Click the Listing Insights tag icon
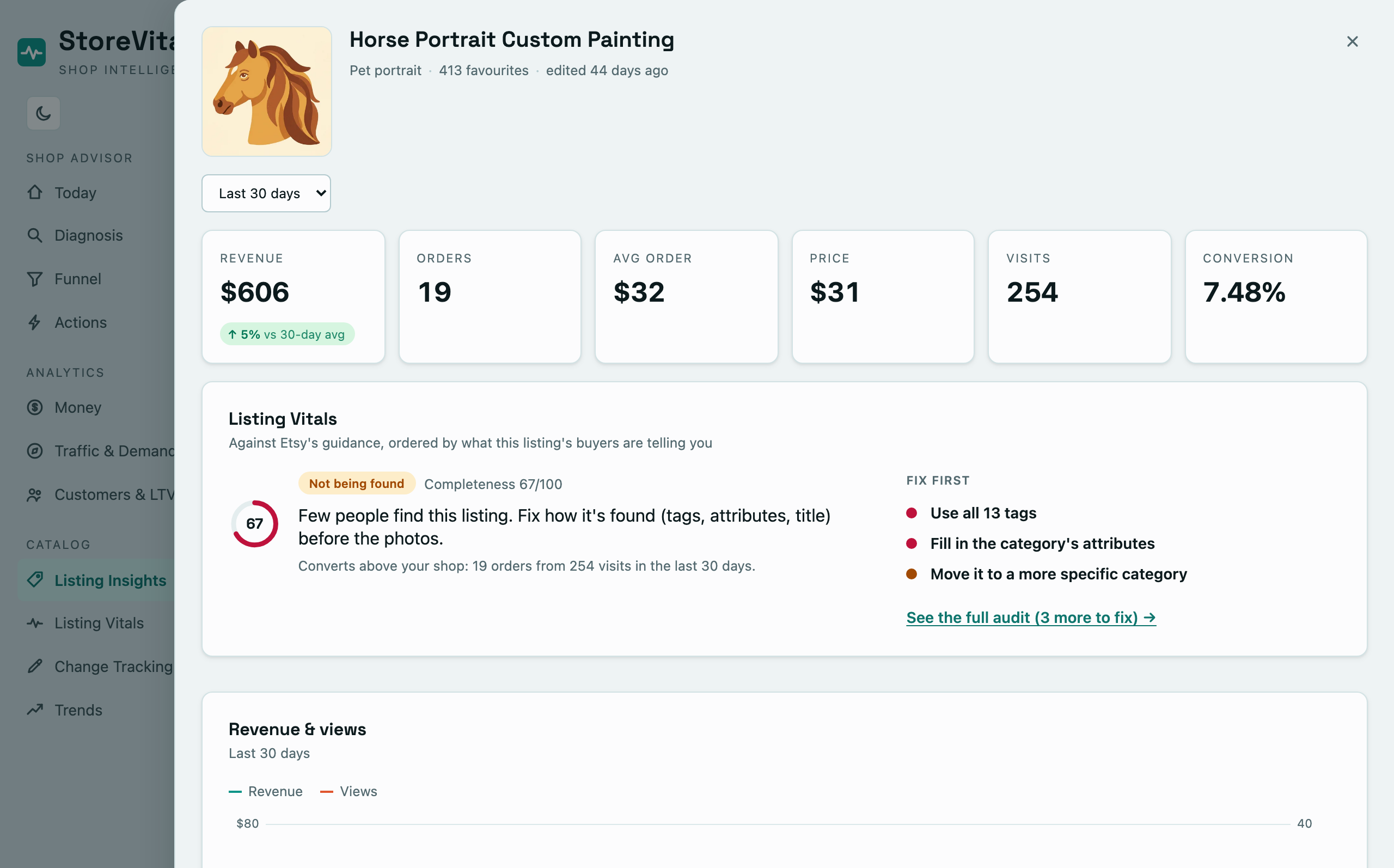Screen dimensions: 1394x868 click(x=35, y=580)
